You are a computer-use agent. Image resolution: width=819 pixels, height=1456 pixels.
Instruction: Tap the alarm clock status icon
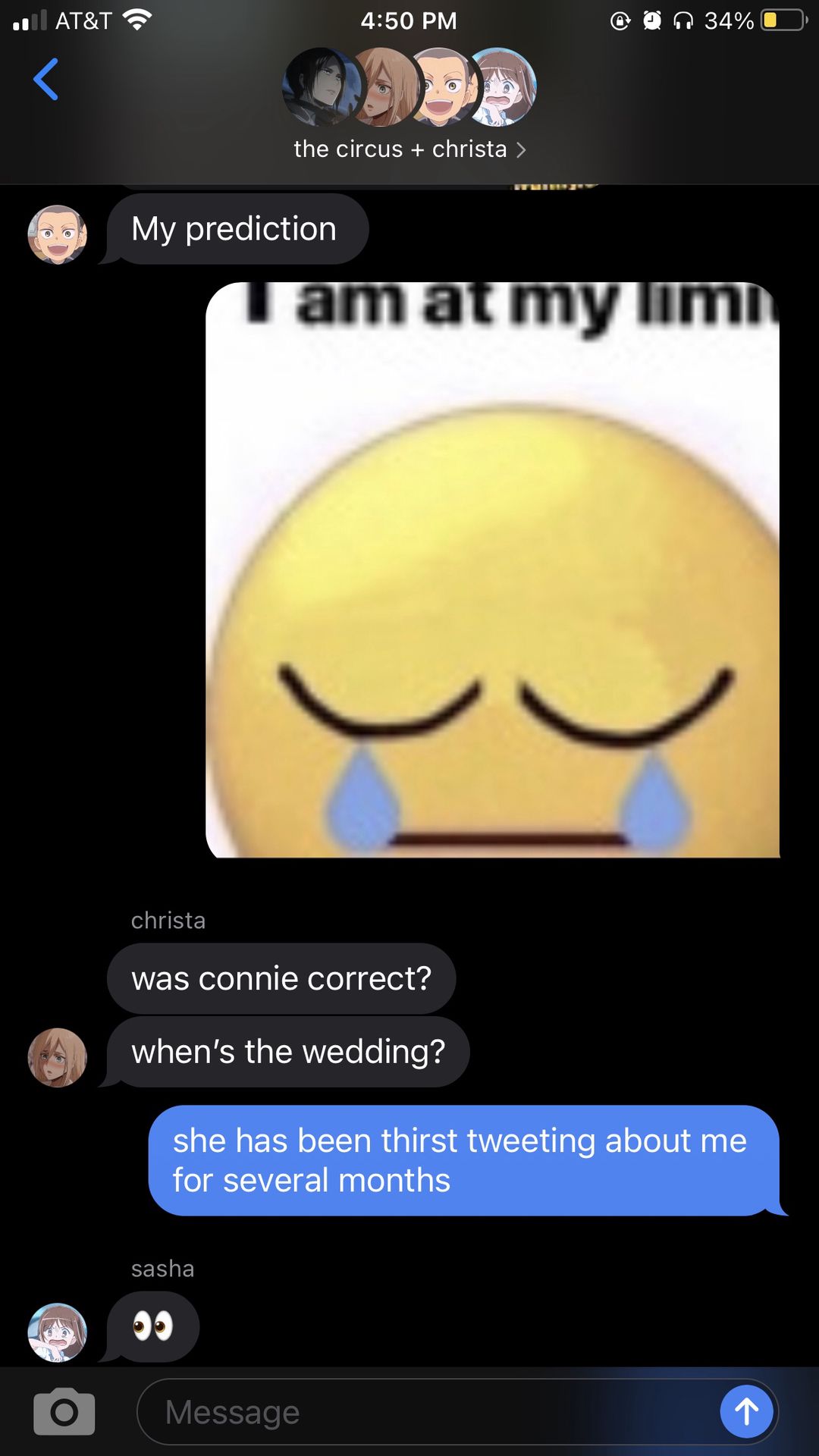point(652,20)
